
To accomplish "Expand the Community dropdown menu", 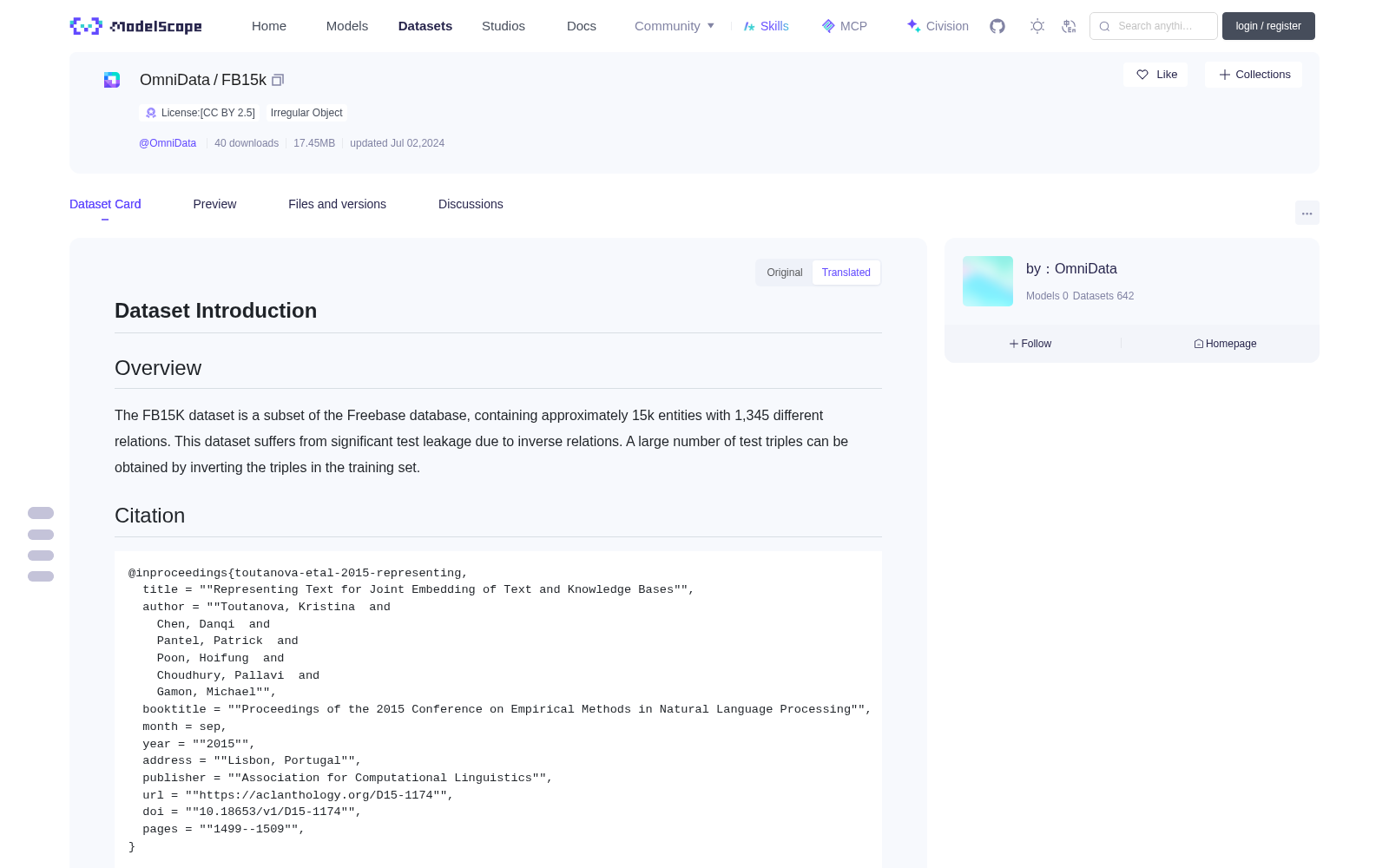I will pos(675,26).
